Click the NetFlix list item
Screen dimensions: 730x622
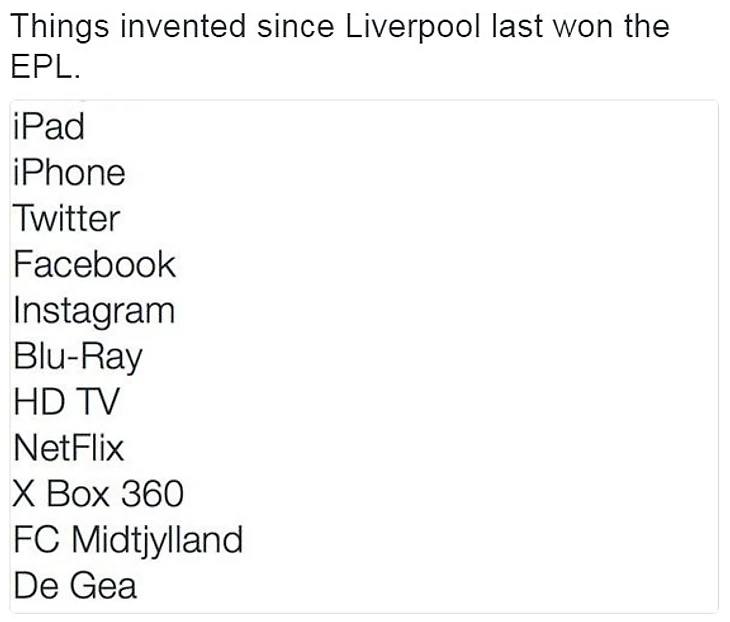pos(69,447)
